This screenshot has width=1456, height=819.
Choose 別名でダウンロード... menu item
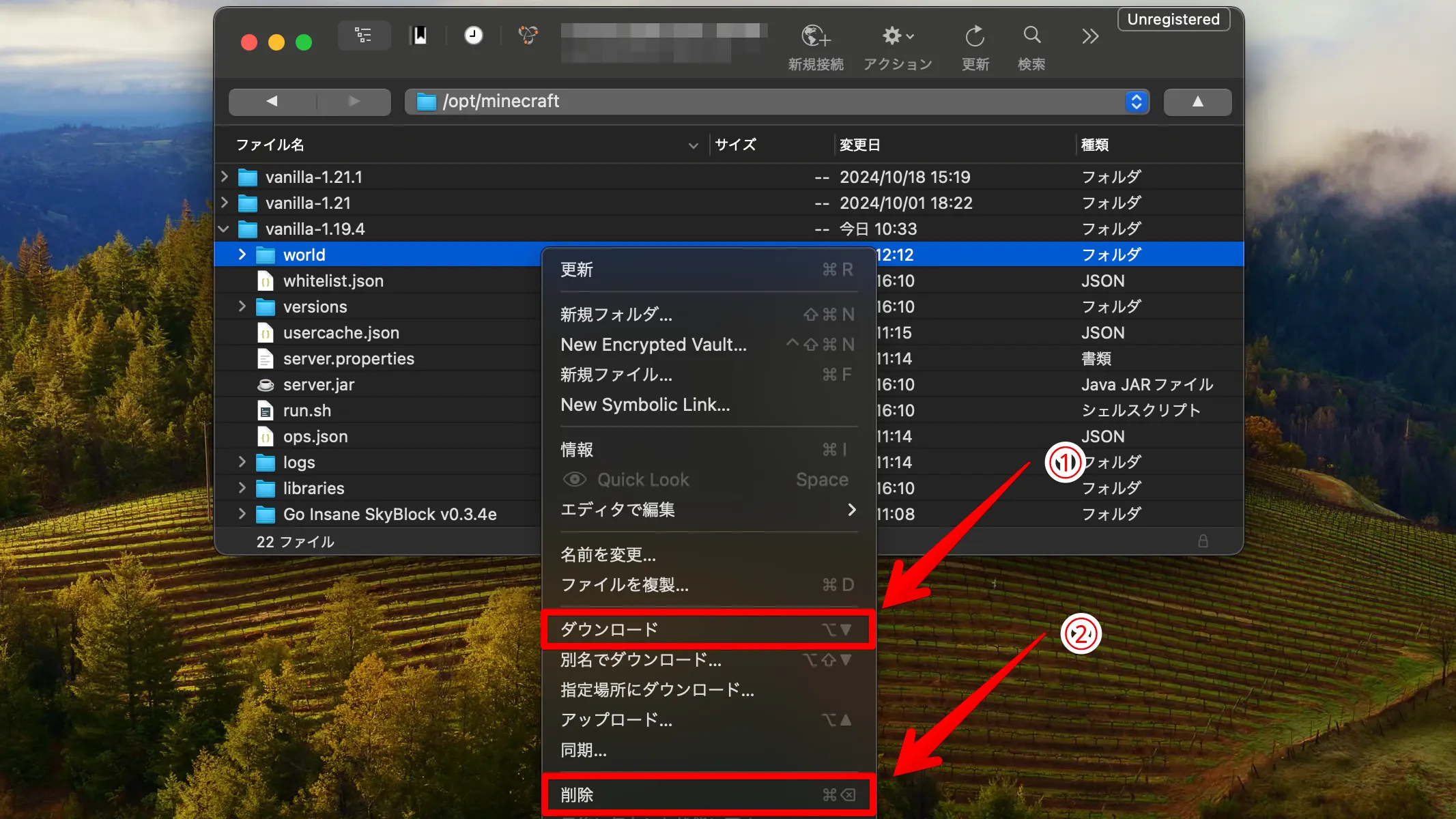coord(708,660)
